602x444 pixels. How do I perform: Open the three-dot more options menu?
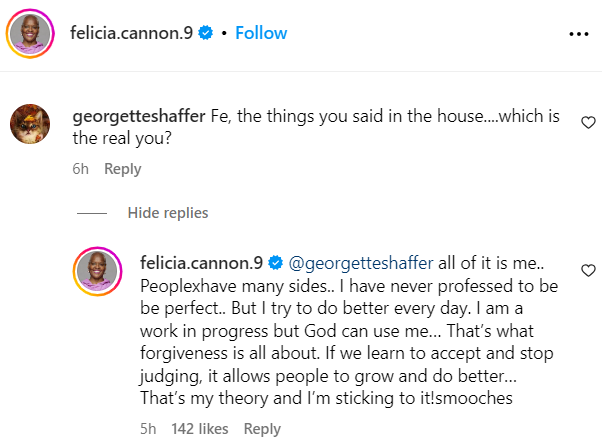pos(579,33)
